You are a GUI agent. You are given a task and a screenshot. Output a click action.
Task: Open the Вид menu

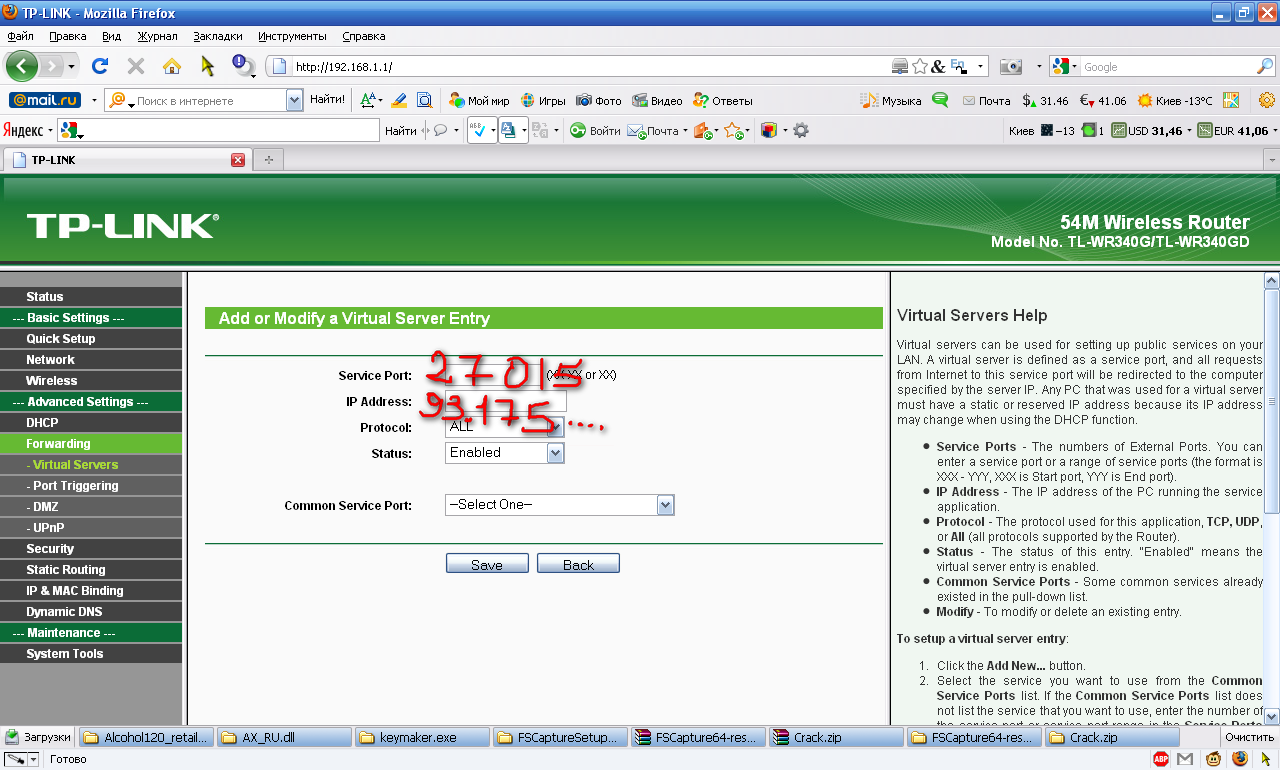(x=111, y=36)
